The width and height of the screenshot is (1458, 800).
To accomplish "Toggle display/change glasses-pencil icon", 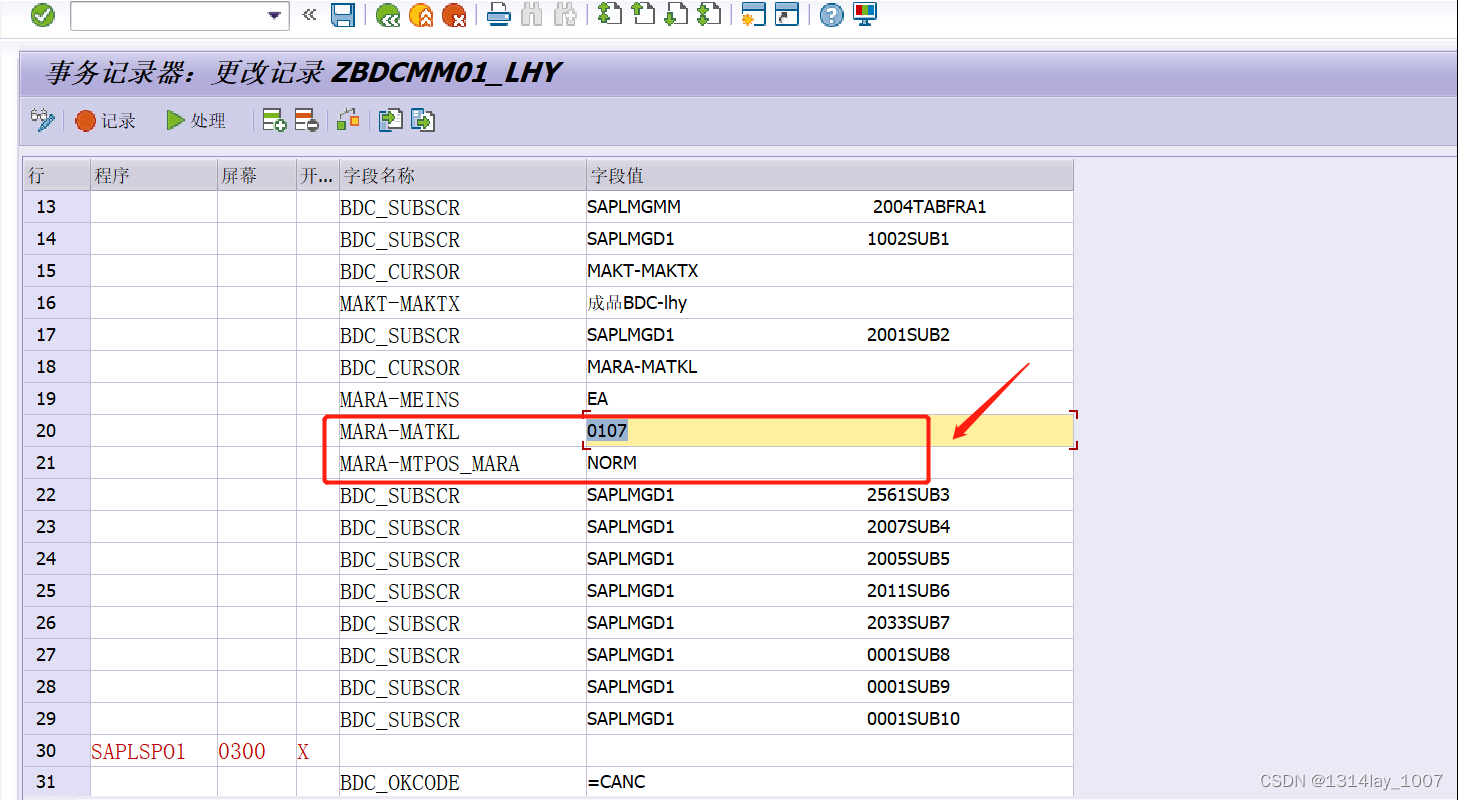I will [x=43, y=120].
